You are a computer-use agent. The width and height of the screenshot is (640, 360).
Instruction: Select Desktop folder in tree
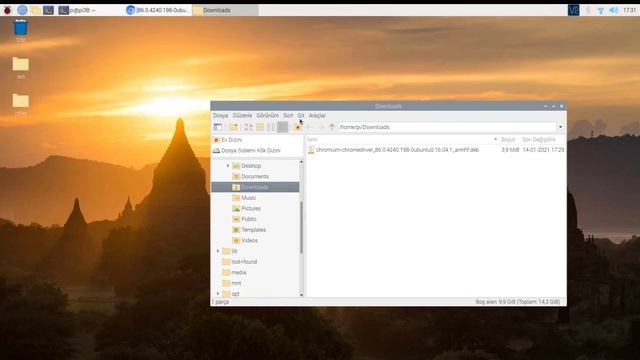[251, 166]
